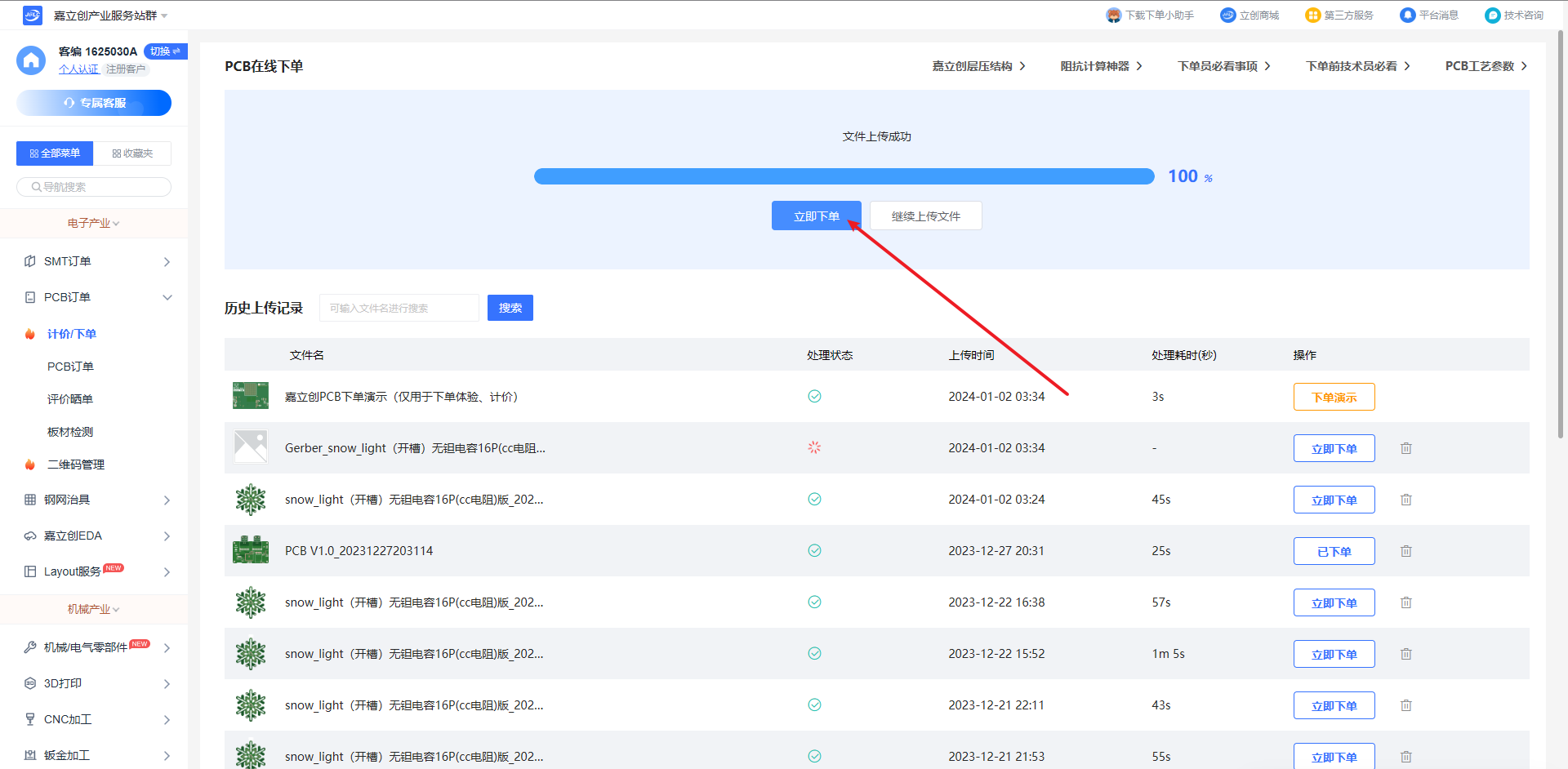Screen dimensions: 1568x769
Task: Click the blue 立即下单 button under progress bar
Action: coord(817,216)
